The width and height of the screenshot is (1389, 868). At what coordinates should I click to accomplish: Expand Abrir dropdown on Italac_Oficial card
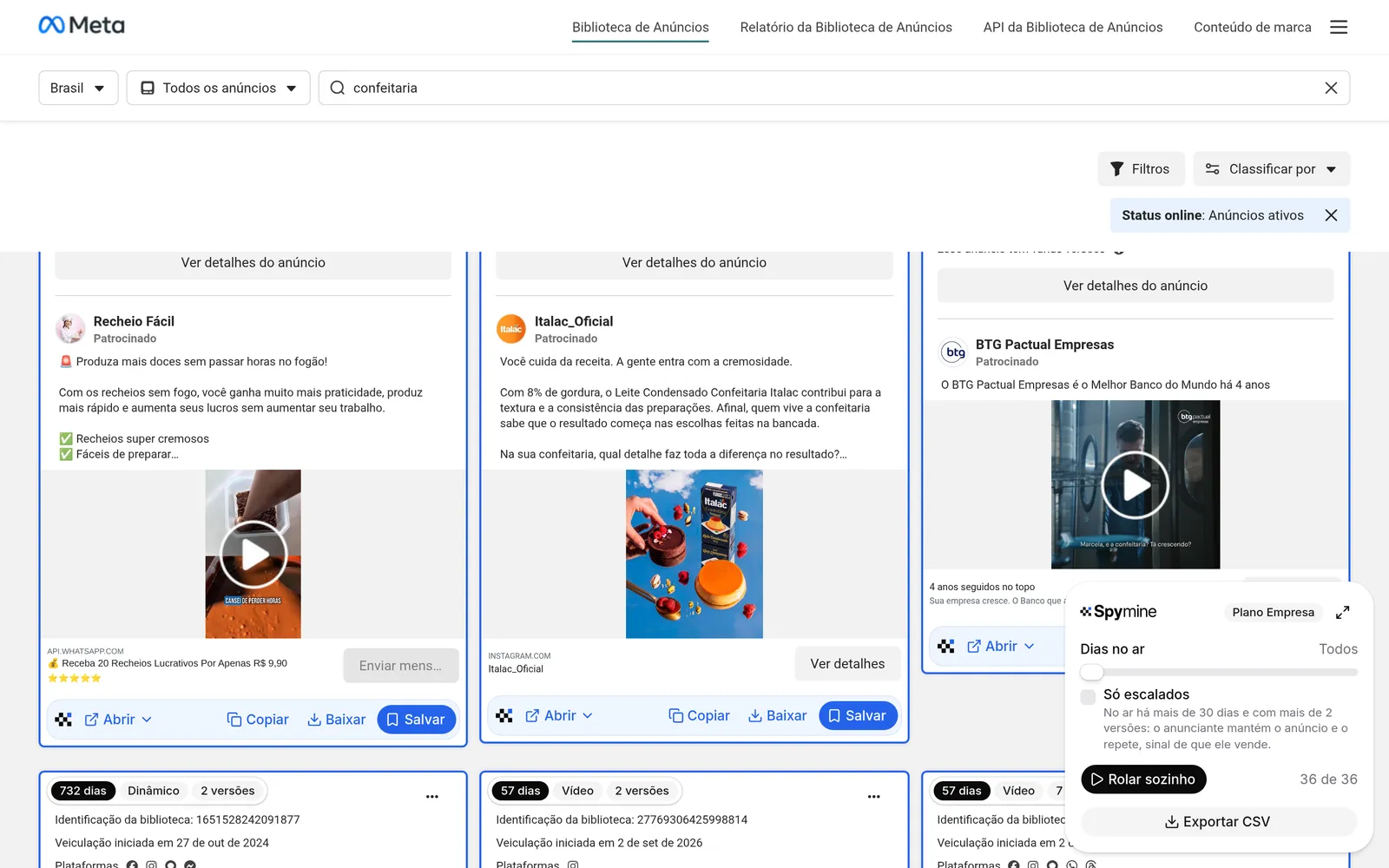(559, 716)
